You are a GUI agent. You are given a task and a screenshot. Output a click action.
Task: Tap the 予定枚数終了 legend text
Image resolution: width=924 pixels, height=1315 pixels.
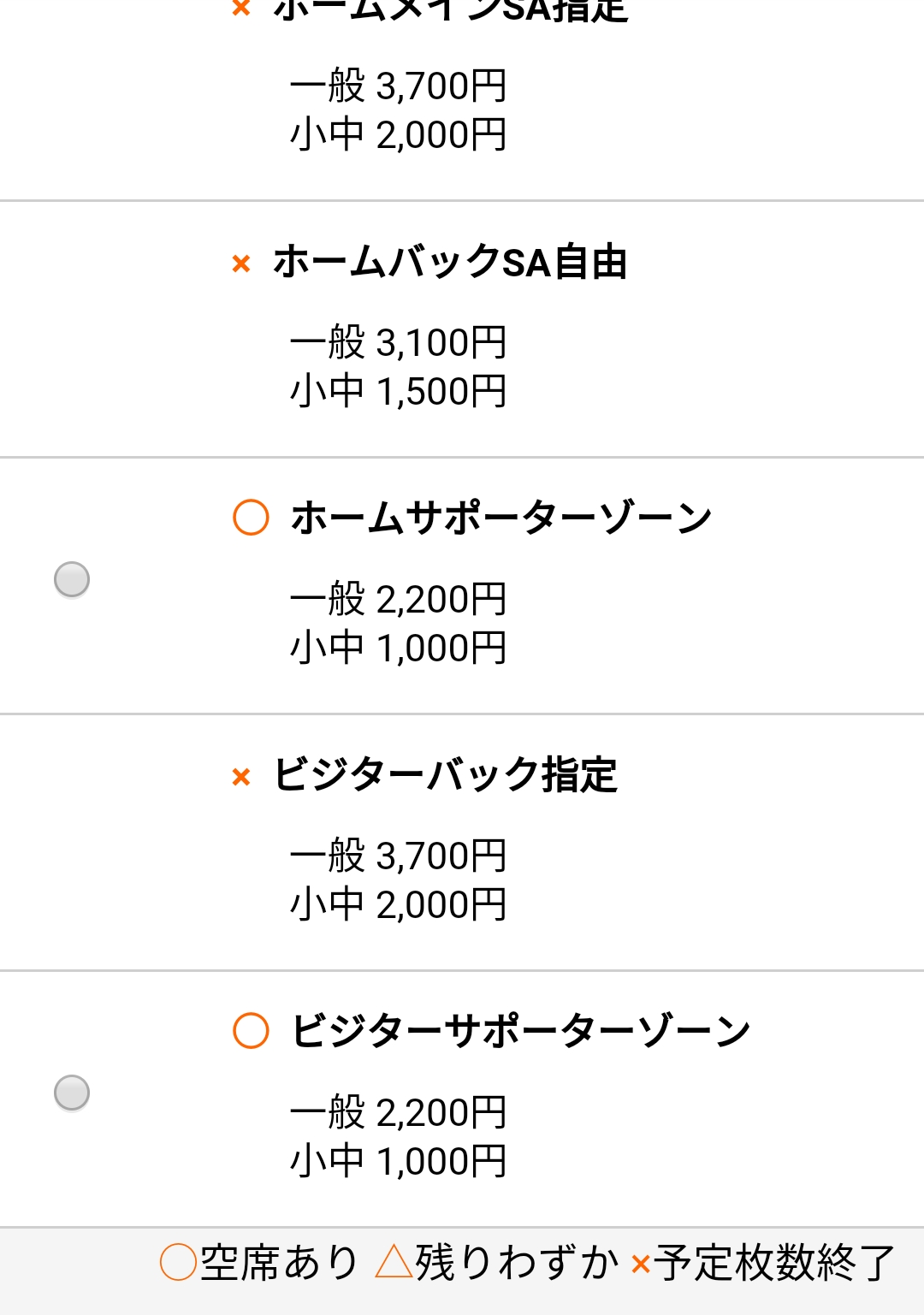point(775,1263)
